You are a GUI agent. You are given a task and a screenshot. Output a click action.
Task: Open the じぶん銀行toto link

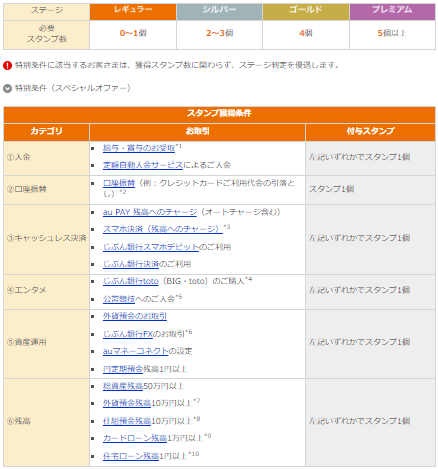(x=131, y=282)
